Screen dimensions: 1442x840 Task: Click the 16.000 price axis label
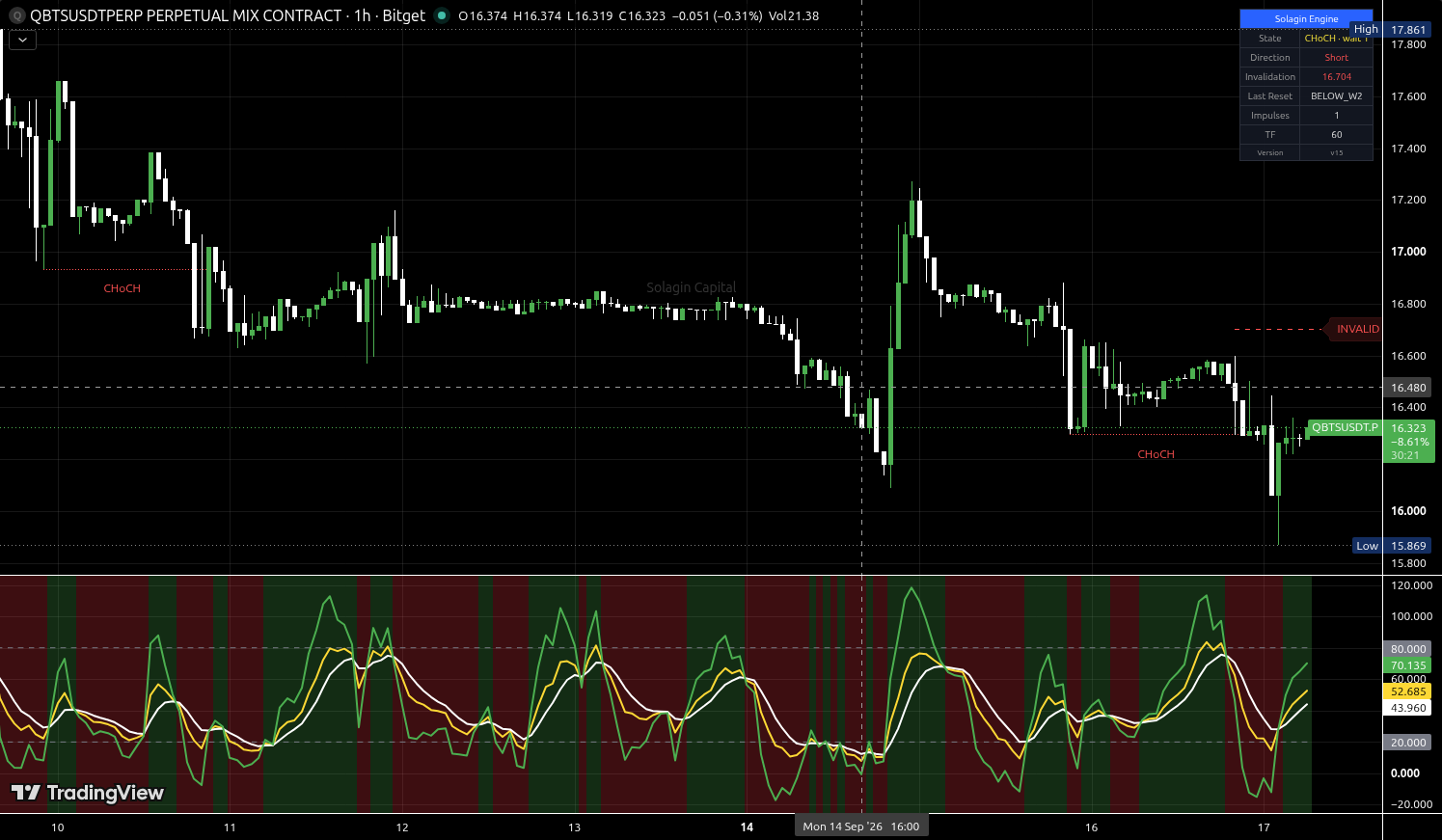click(1408, 511)
